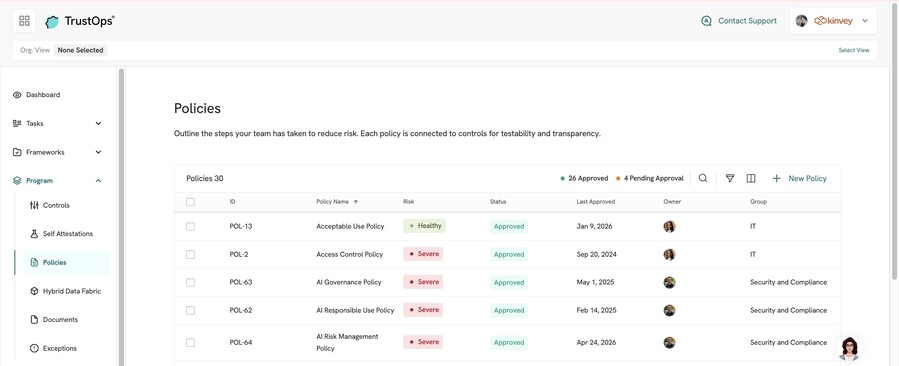This screenshot has width=899, height=366.
Task: Open Self Attestations in the sidebar
Action: coord(68,234)
